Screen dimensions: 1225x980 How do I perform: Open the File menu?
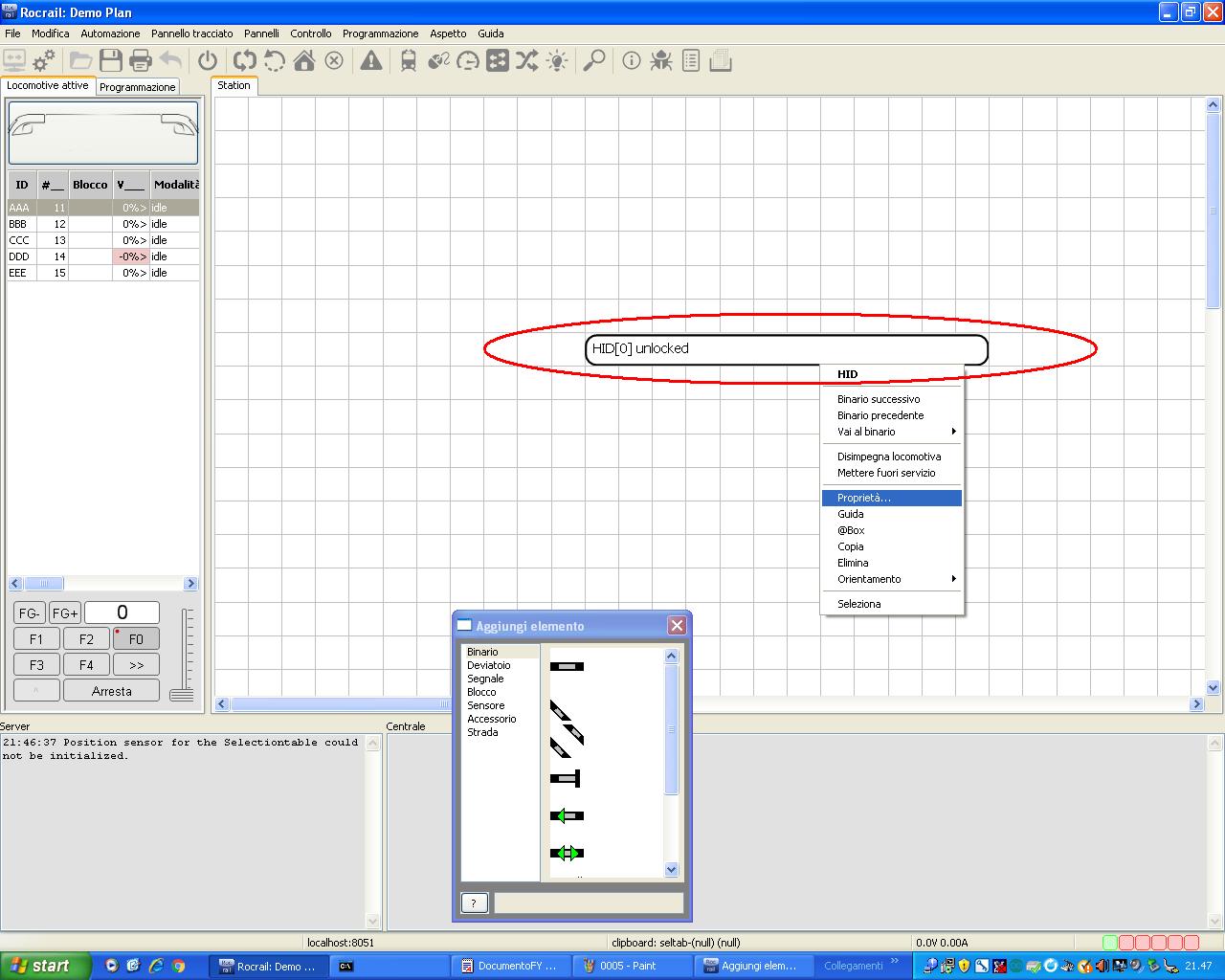[x=12, y=33]
